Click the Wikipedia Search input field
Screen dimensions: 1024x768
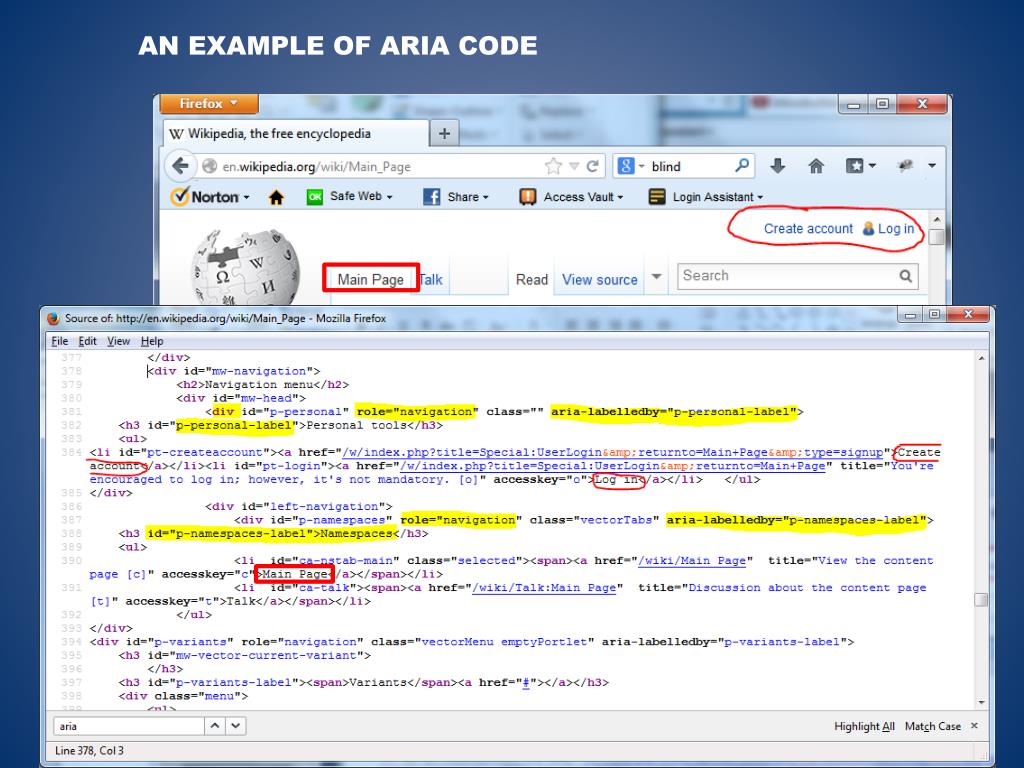[788, 276]
